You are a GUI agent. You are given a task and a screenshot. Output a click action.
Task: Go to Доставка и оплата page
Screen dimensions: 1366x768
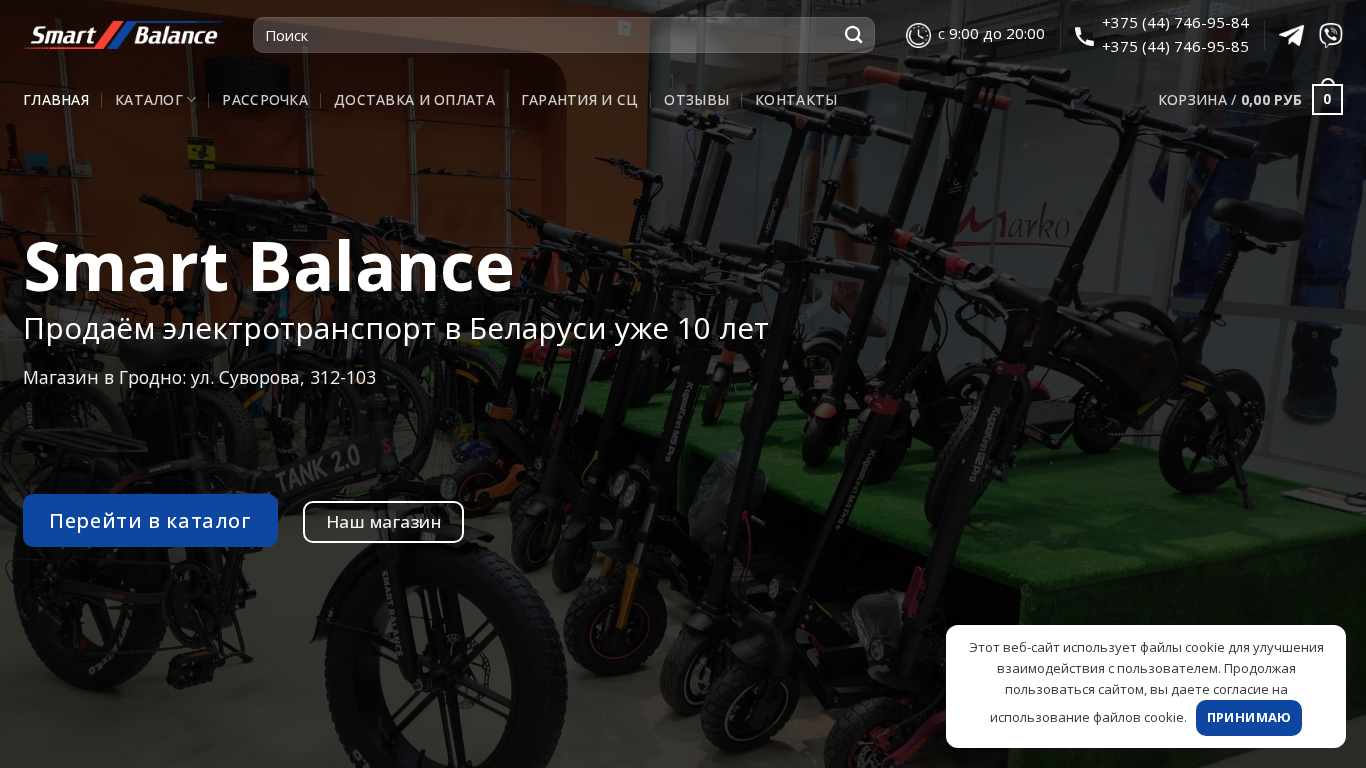(x=415, y=100)
